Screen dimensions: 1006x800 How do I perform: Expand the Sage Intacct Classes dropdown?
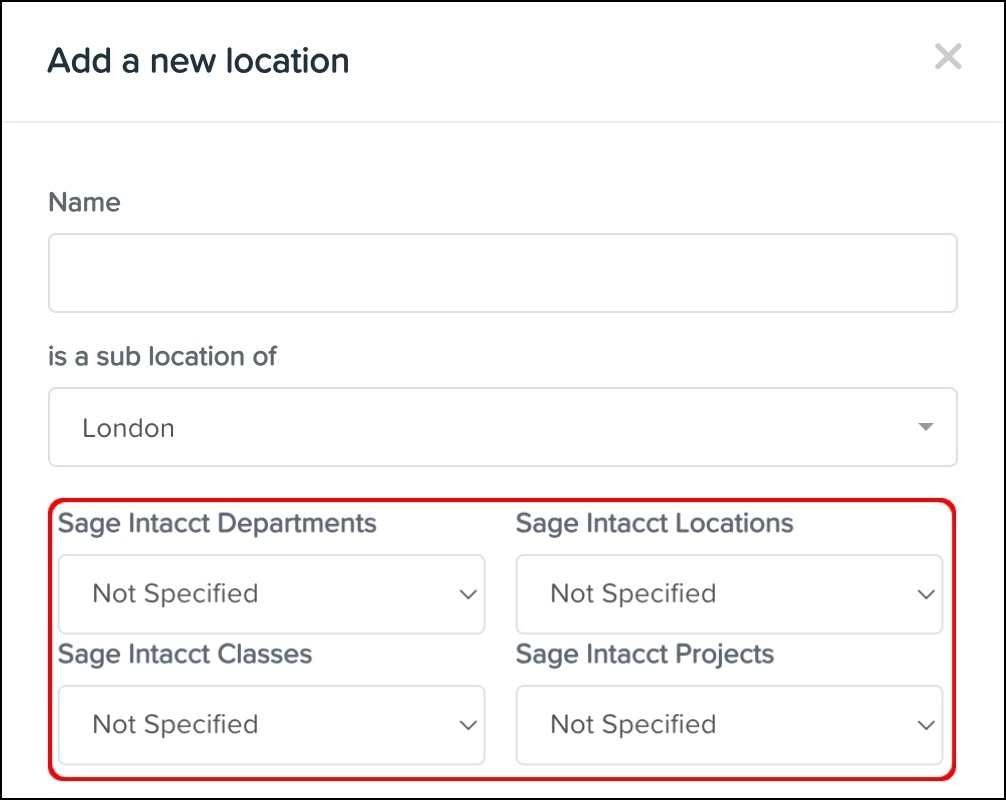point(271,725)
